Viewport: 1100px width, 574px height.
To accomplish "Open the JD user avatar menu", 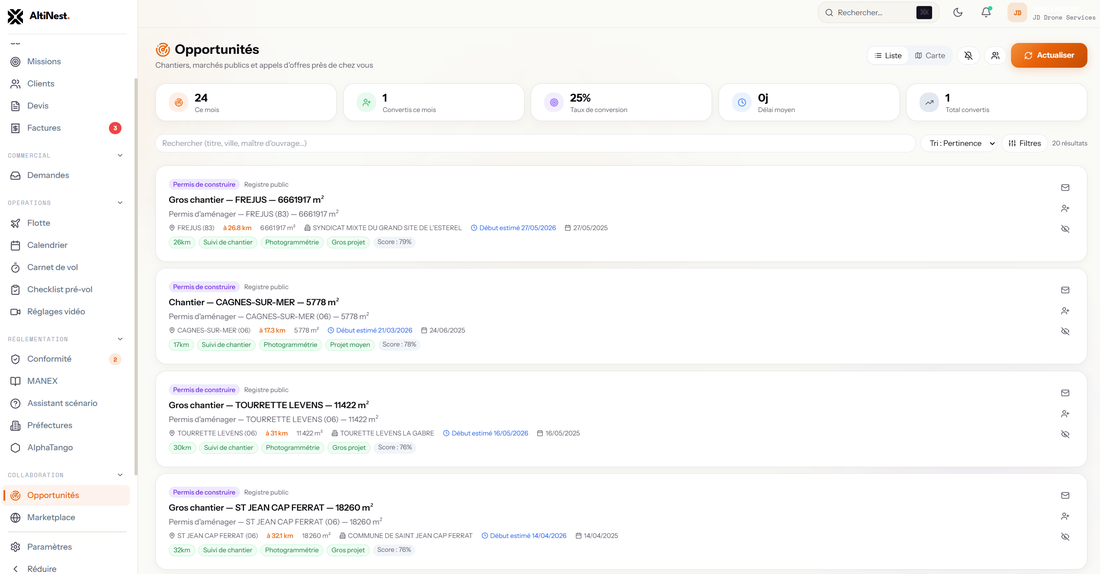I will pos(1017,13).
